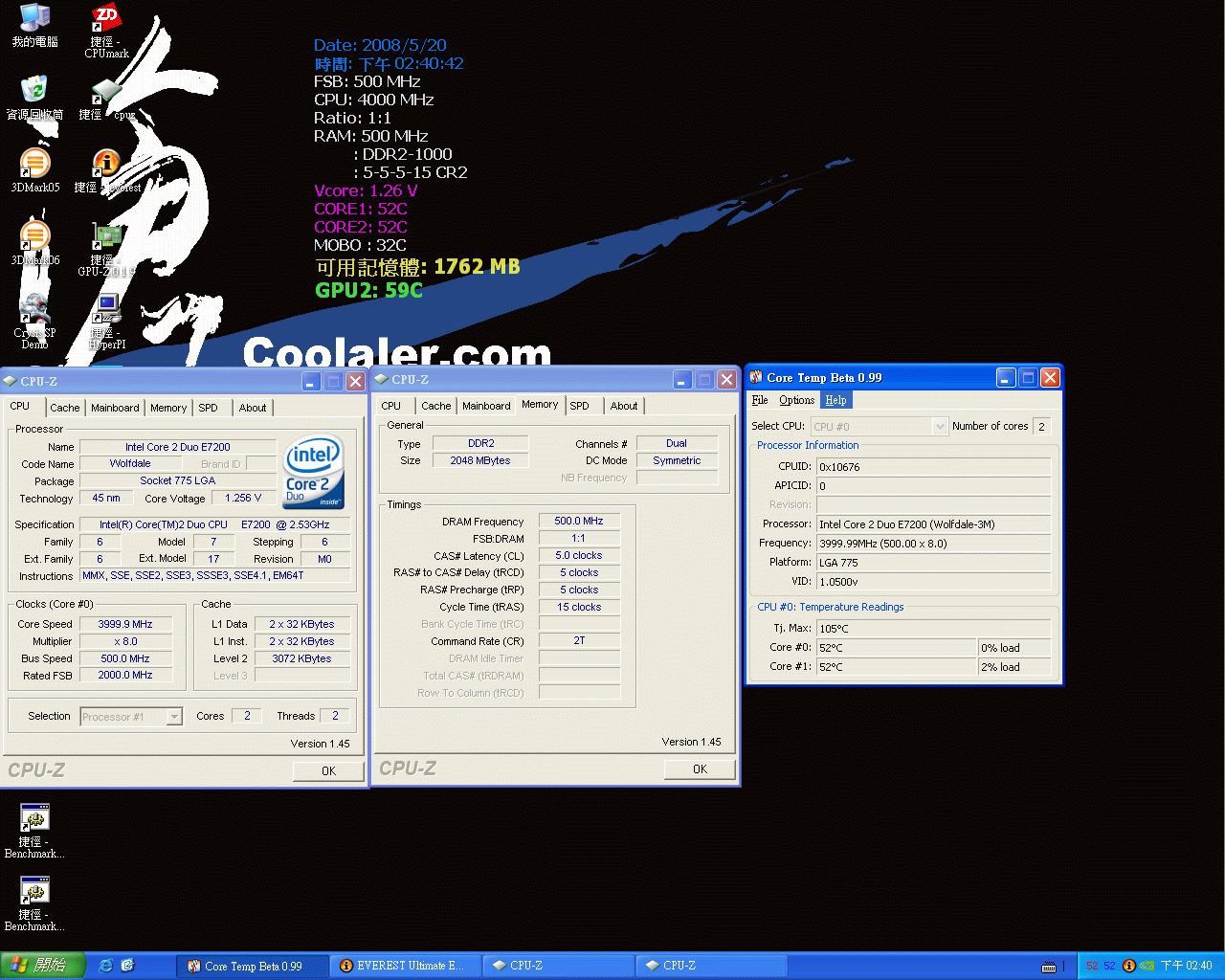Click the EVEREST tray icon
1225x980 pixels.
1128,966
